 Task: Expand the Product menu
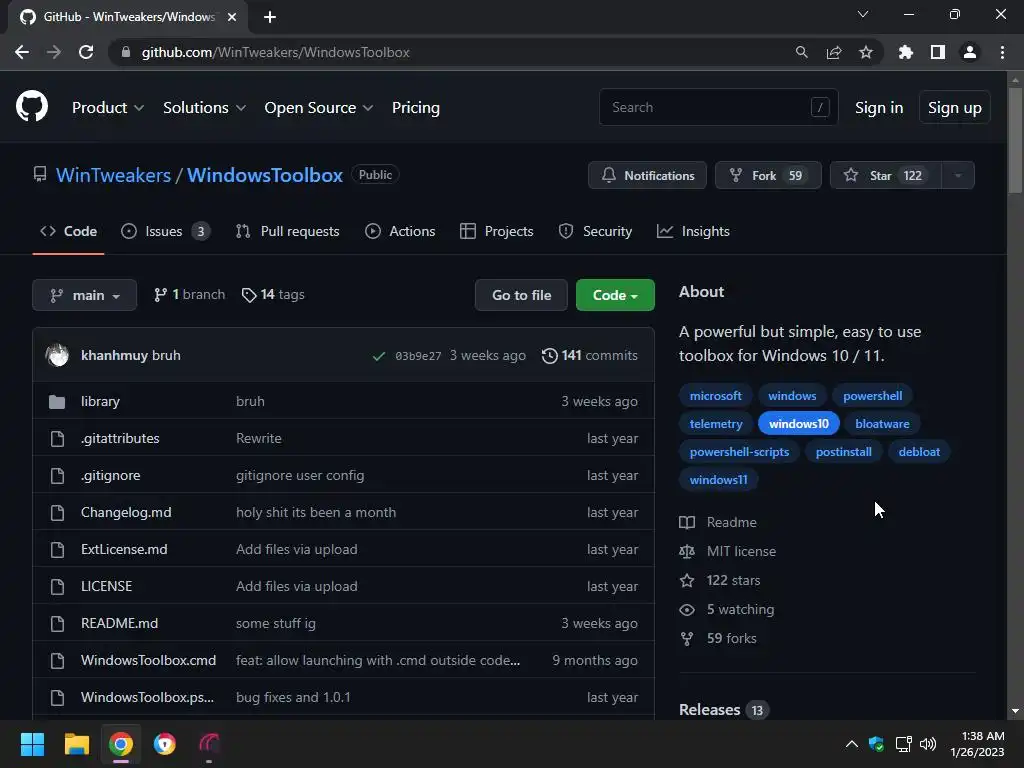click(108, 108)
